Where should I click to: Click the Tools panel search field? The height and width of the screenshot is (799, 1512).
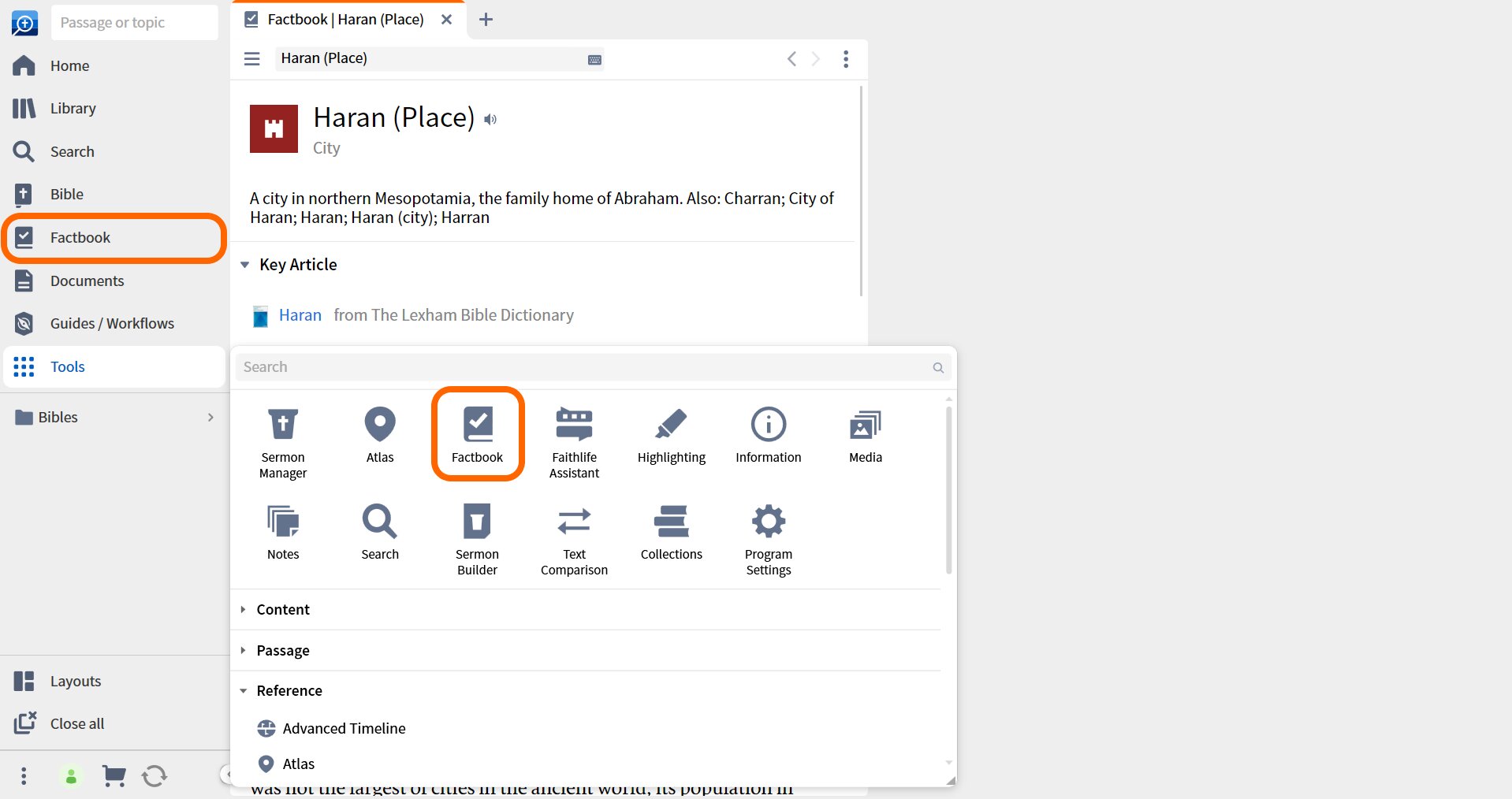coord(593,367)
